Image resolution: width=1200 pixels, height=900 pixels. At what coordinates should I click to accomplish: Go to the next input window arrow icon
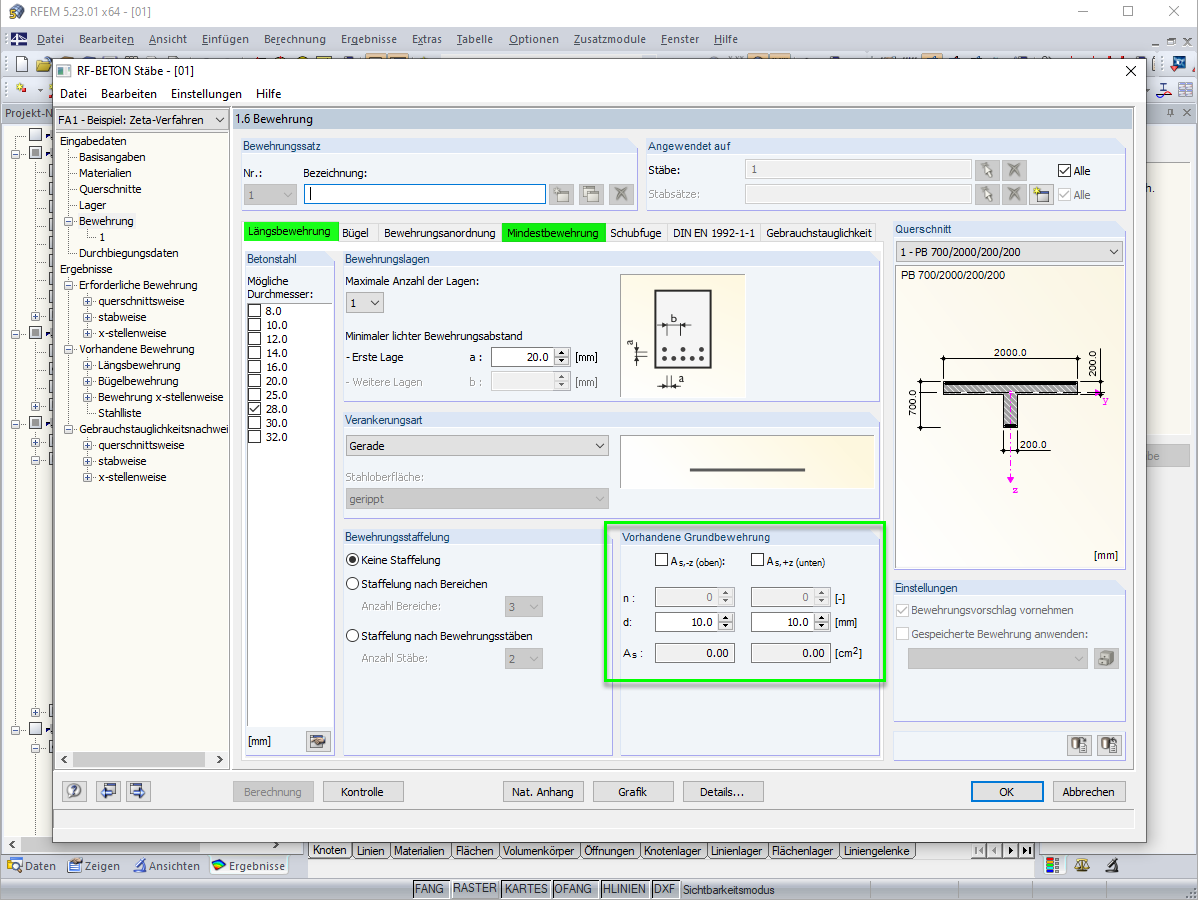tap(137, 791)
